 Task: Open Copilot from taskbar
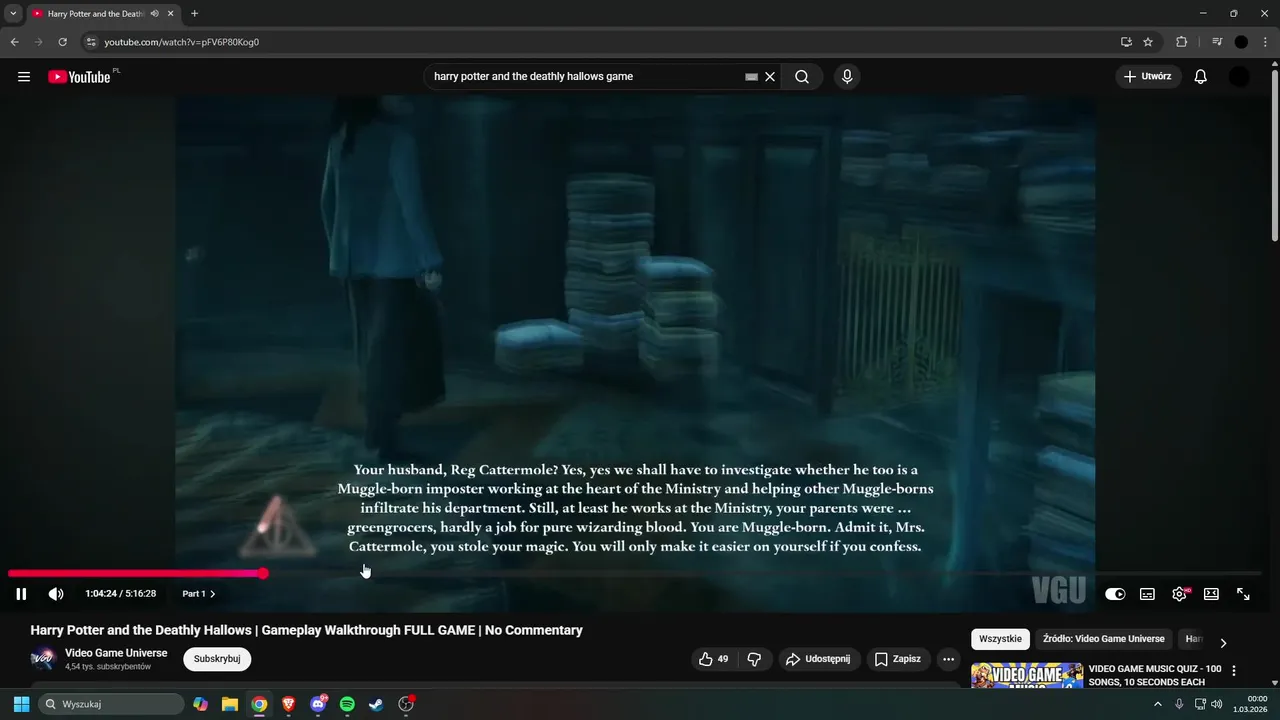[201, 704]
